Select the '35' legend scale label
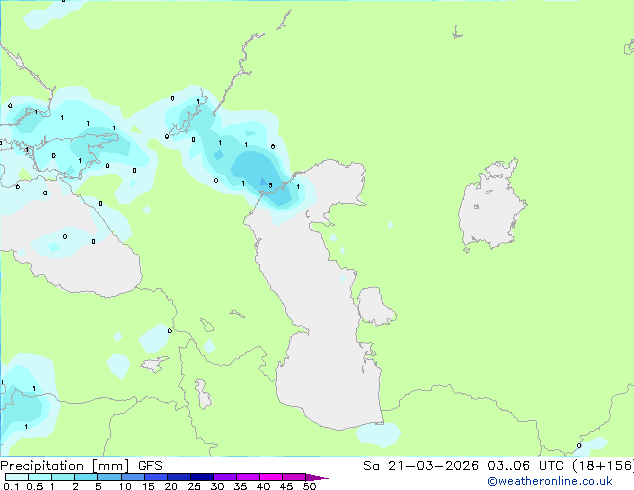 coord(240,486)
